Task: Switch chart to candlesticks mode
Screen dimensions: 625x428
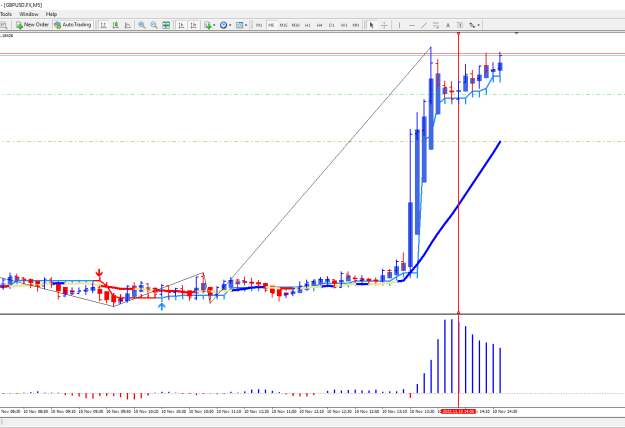Action: (116, 25)
